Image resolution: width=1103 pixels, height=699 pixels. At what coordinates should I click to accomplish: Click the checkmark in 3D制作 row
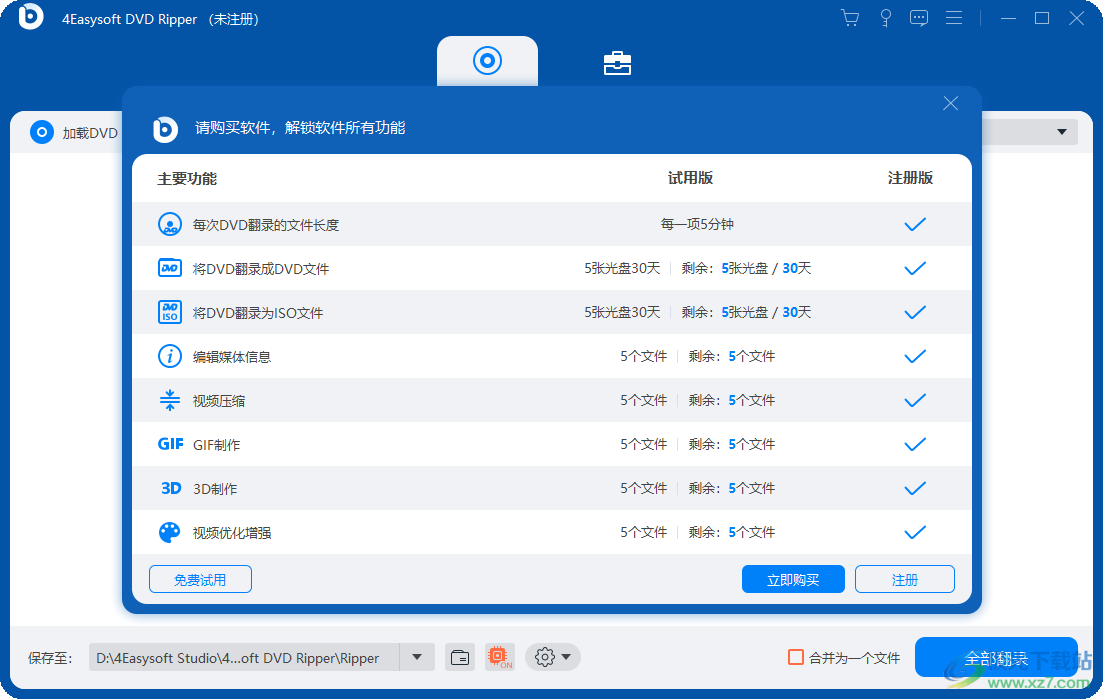click(x=914, y=488)
